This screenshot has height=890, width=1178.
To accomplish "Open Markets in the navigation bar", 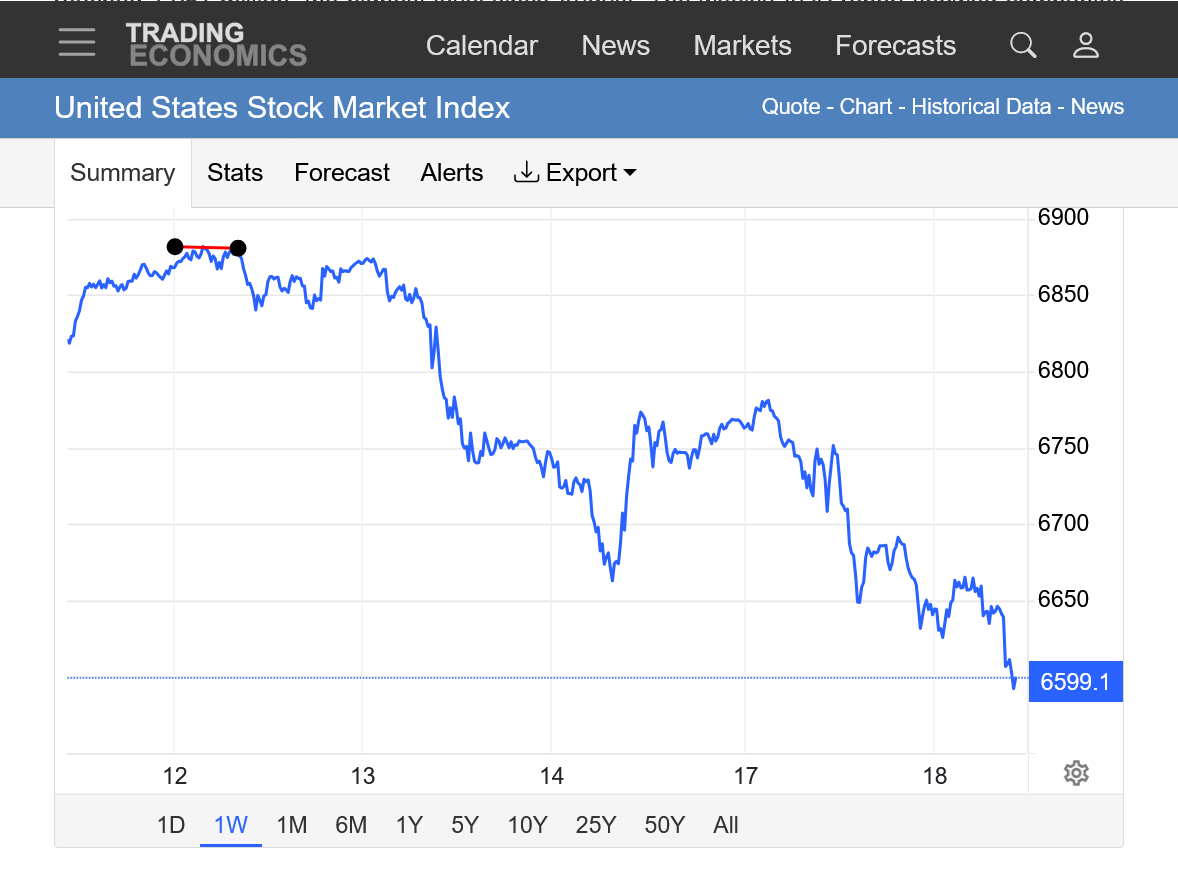I will click(742, 46).
